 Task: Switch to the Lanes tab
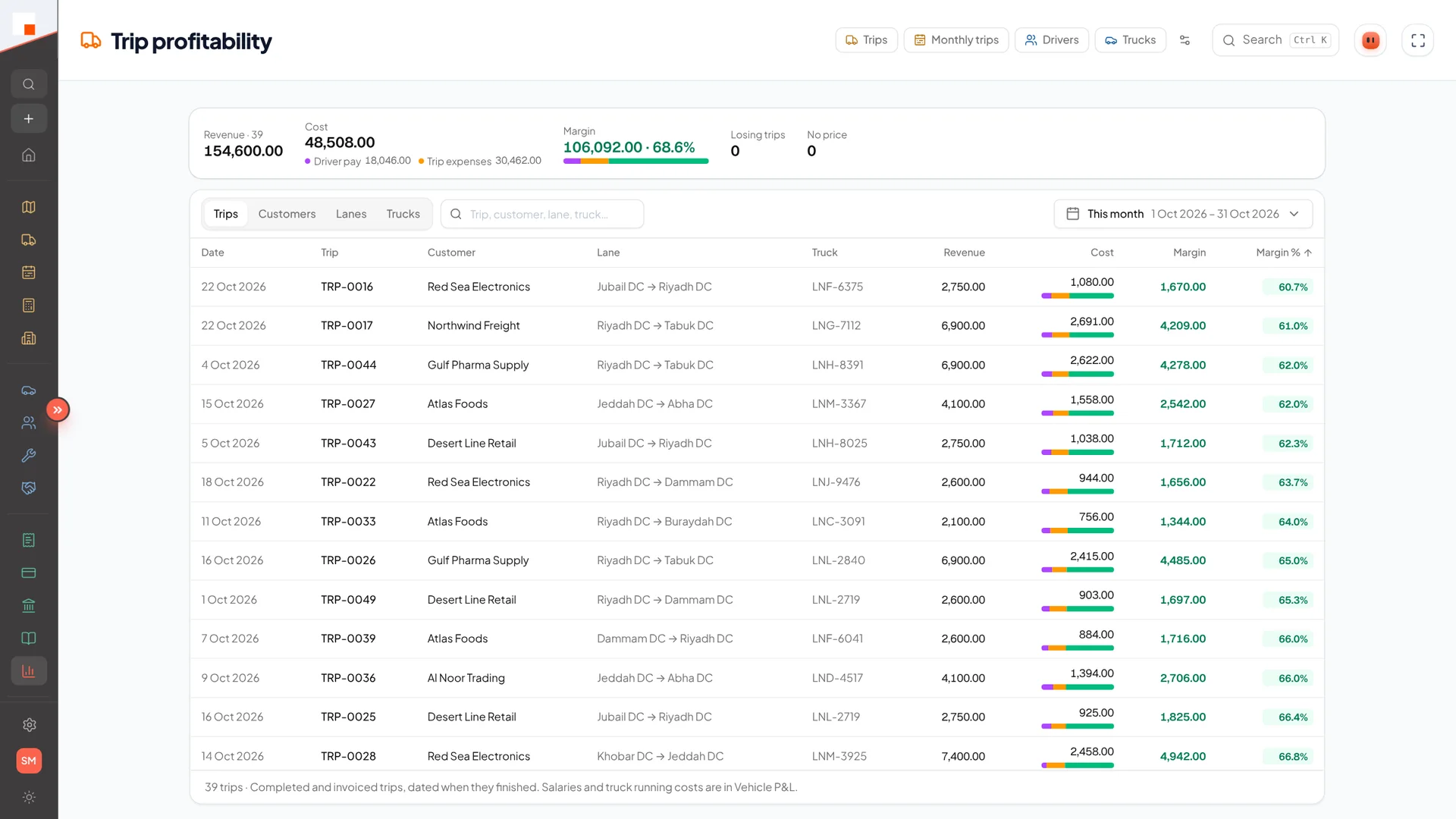click(351, 214)
